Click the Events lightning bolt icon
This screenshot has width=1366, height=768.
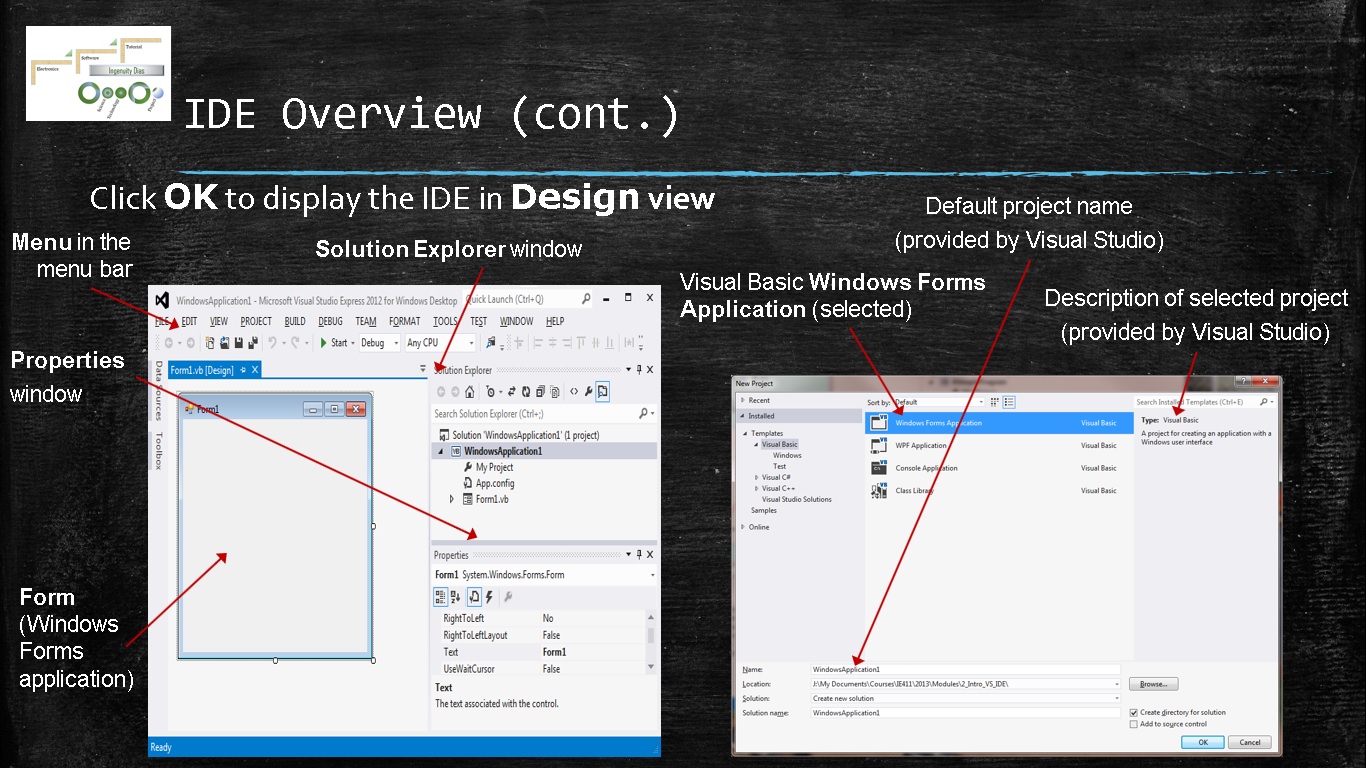(x=489, y=596)
